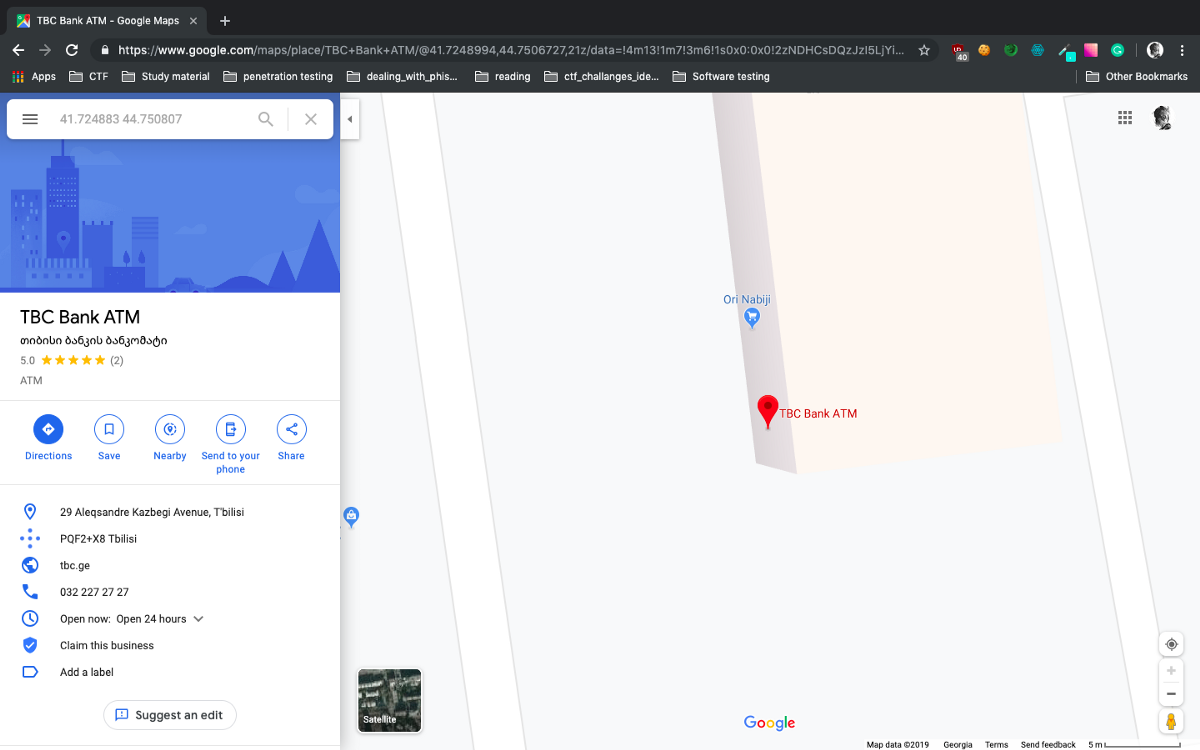Click the browser address bar URL
Screen dimensions: 1200x750
coord(510,50)
